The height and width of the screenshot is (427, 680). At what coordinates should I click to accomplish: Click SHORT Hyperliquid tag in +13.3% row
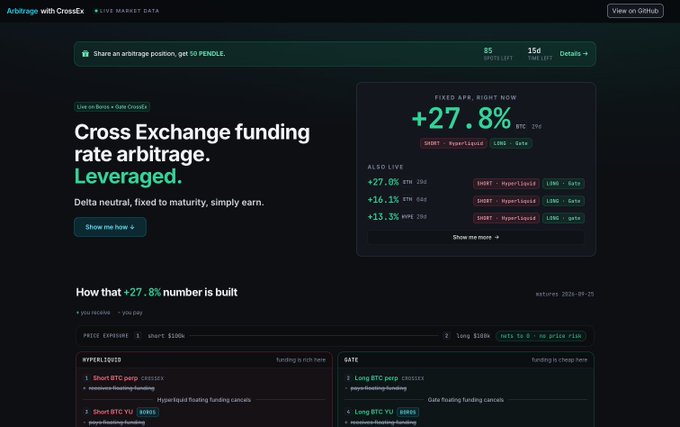click(506, 218)
